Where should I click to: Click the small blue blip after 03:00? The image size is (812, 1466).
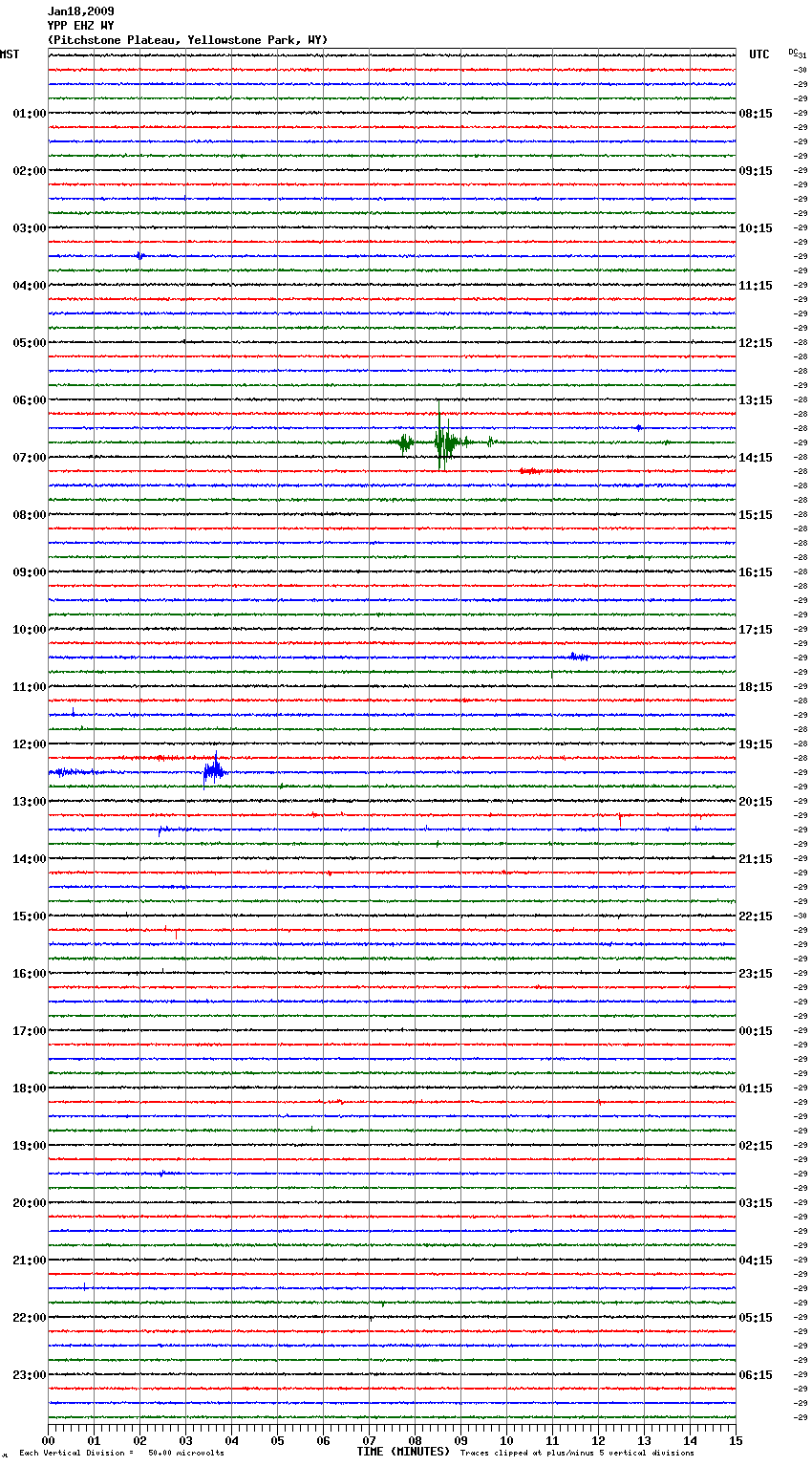tap(140, 255)
